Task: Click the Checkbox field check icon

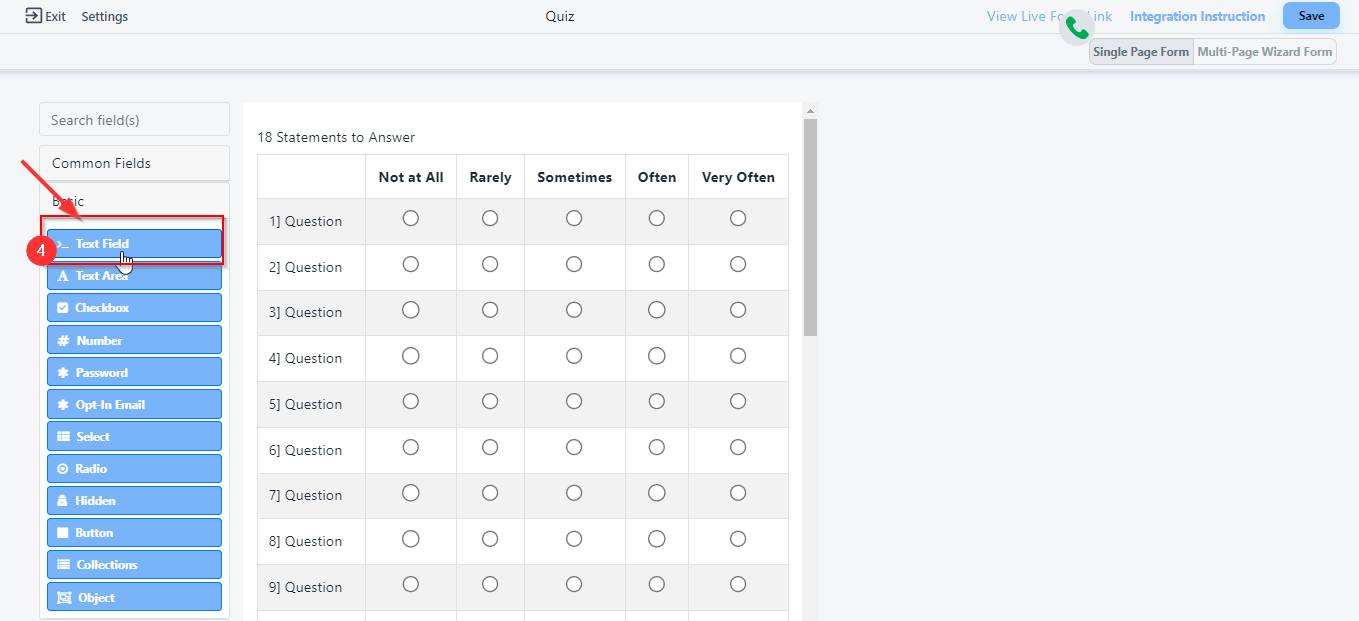Action: (63, 308)
